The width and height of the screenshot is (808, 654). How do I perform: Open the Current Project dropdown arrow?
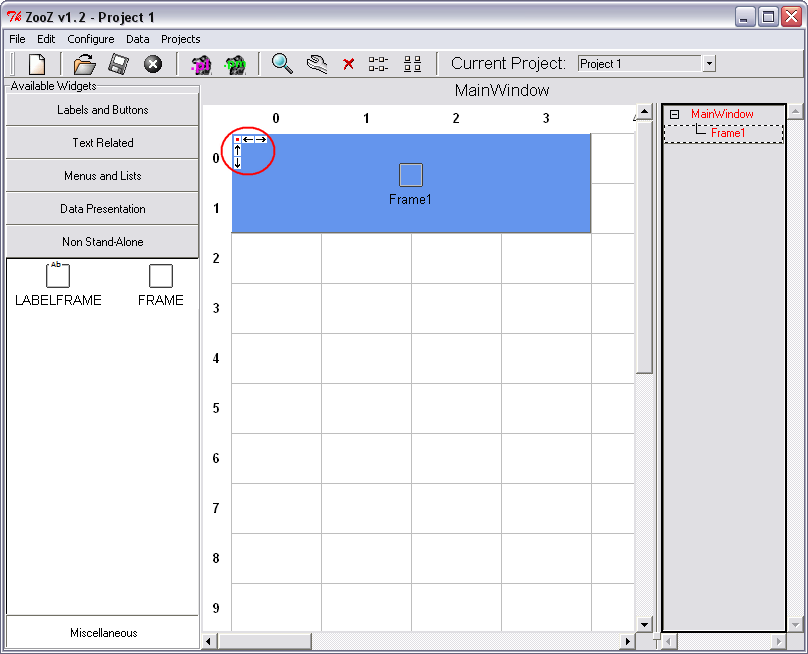click(710, 63)
